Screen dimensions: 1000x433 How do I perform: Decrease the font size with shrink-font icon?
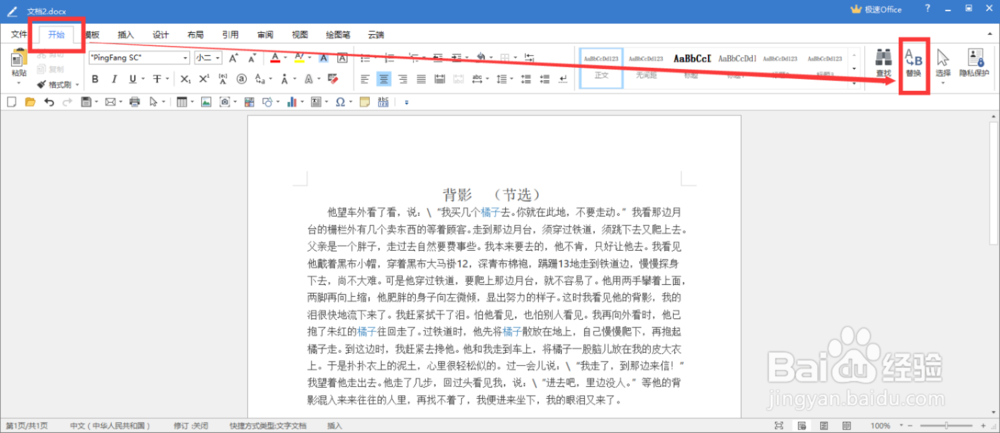(x=251, y=58)
